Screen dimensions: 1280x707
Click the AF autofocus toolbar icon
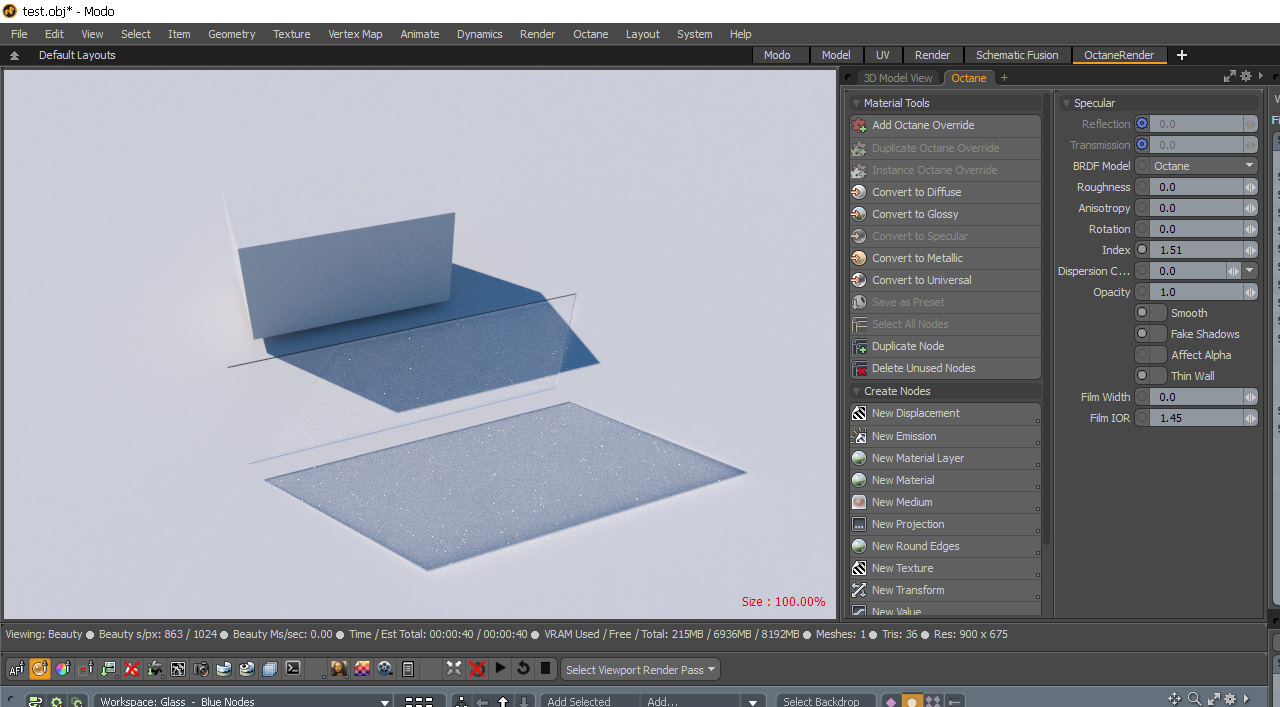click(x=17, y=669)
